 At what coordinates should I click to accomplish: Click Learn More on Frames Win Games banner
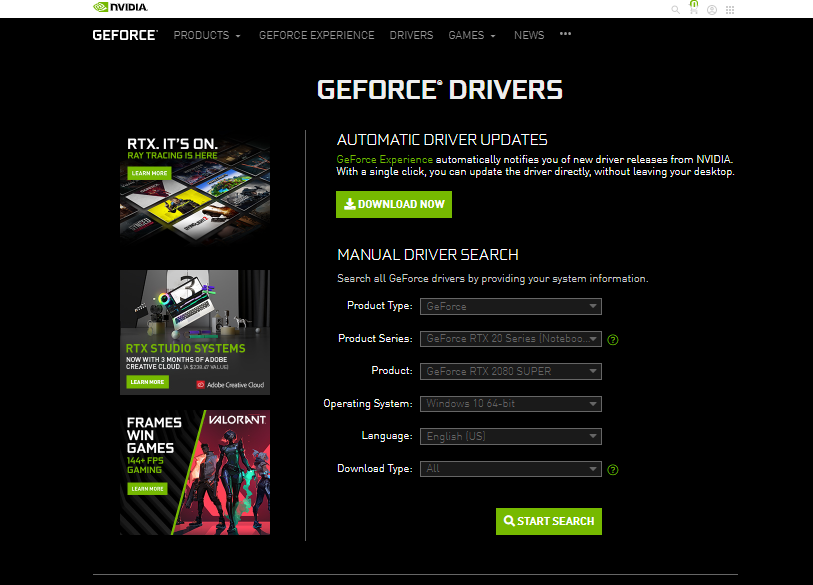tap(147, 489)
